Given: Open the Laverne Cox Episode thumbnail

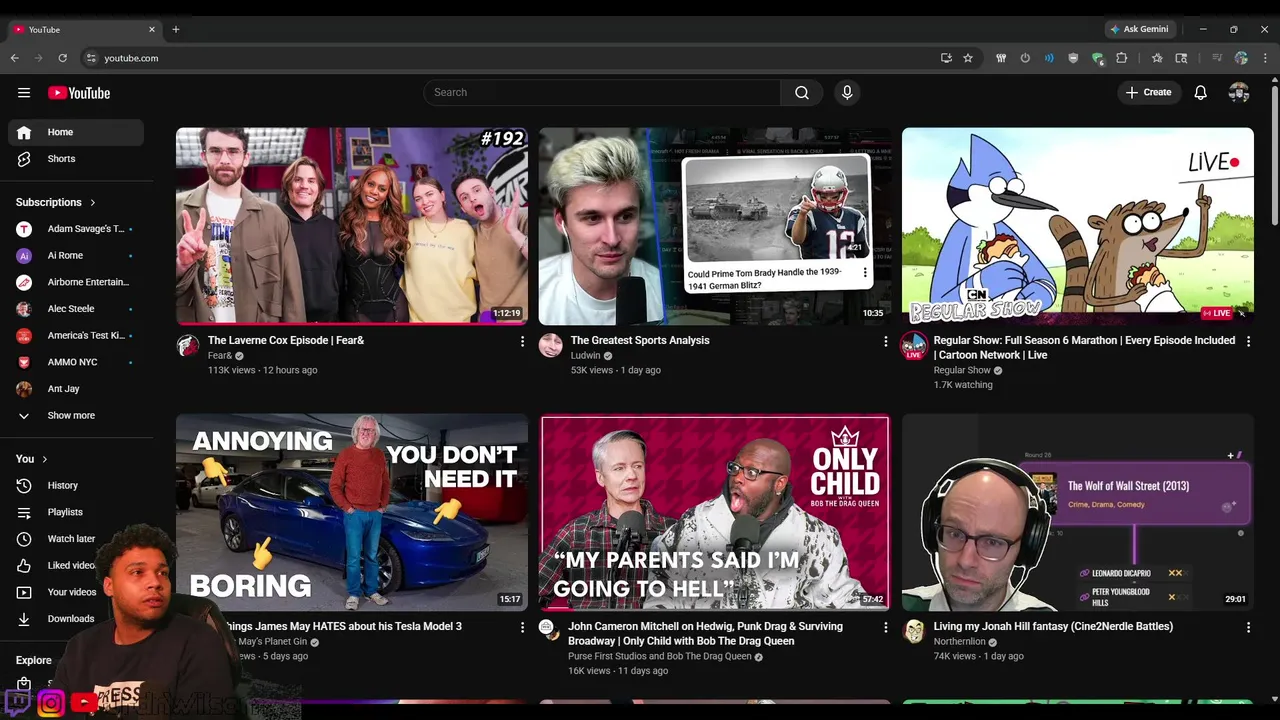Looking at the screenshot, I should (352, 226).
